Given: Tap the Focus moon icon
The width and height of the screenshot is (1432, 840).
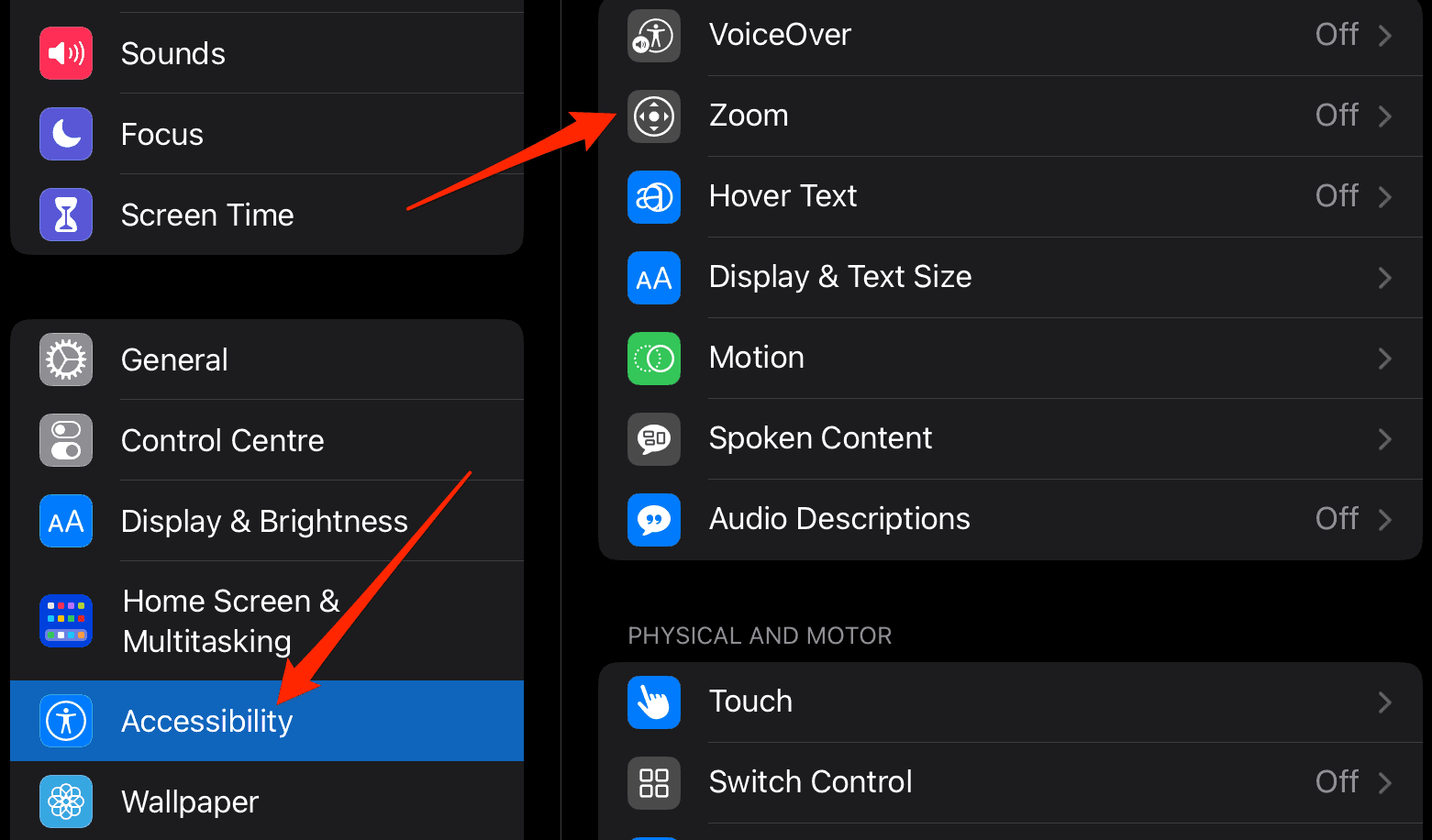Looking at the screenshot, I should point(66,134).
